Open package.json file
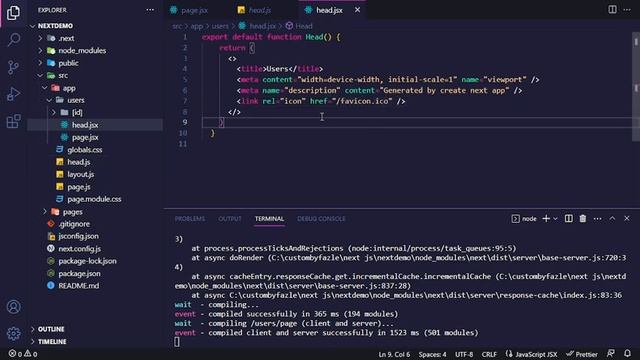This screenshot has width=640, height=360. tap(79, 273)
